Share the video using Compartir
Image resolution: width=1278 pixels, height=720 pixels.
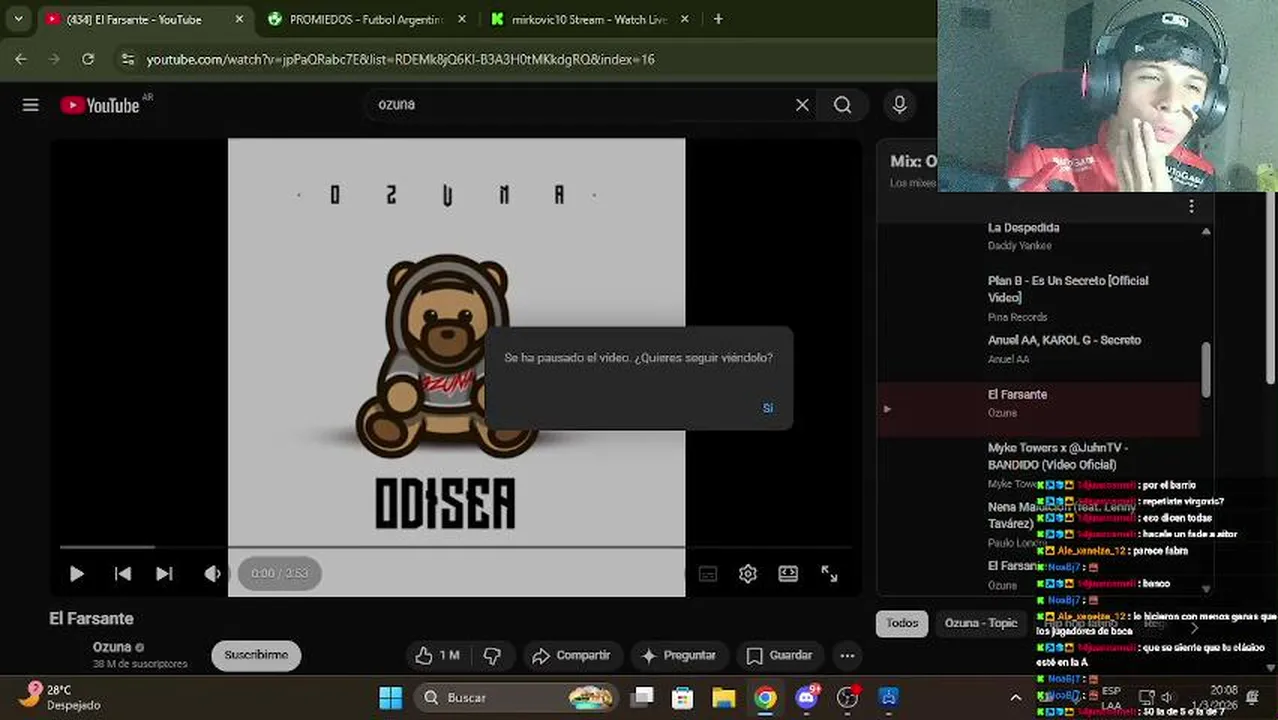[x=571, y=656]
